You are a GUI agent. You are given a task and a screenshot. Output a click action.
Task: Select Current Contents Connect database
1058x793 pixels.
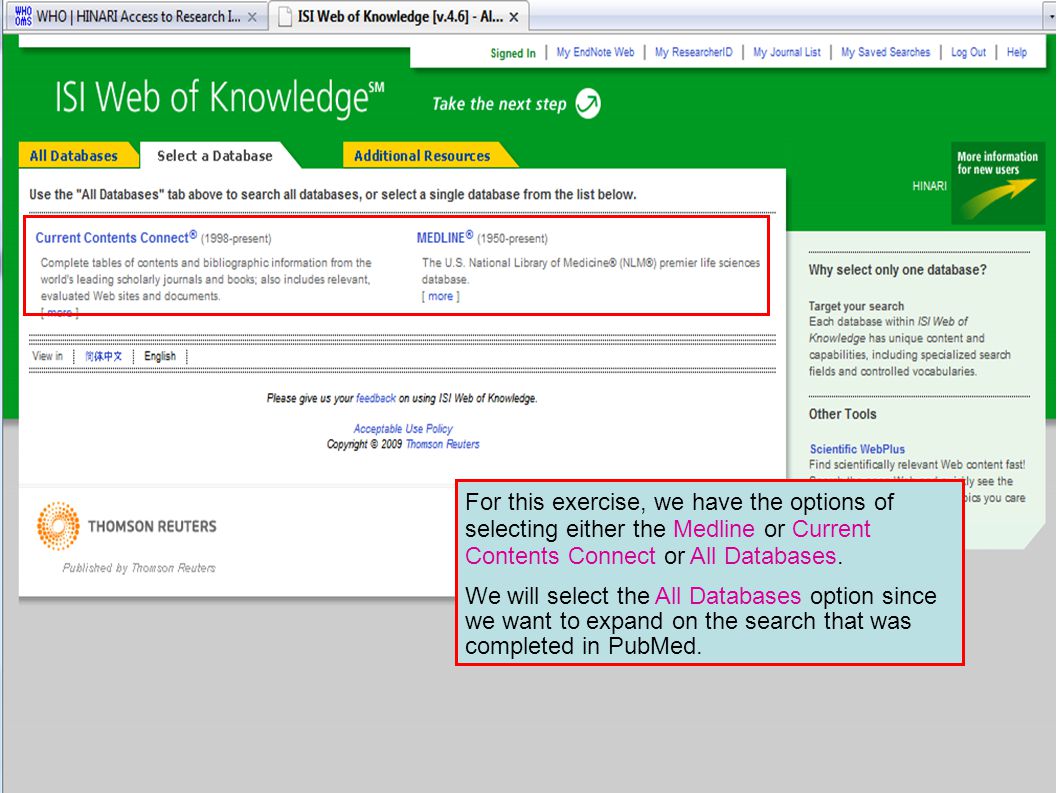click(116, 238)
